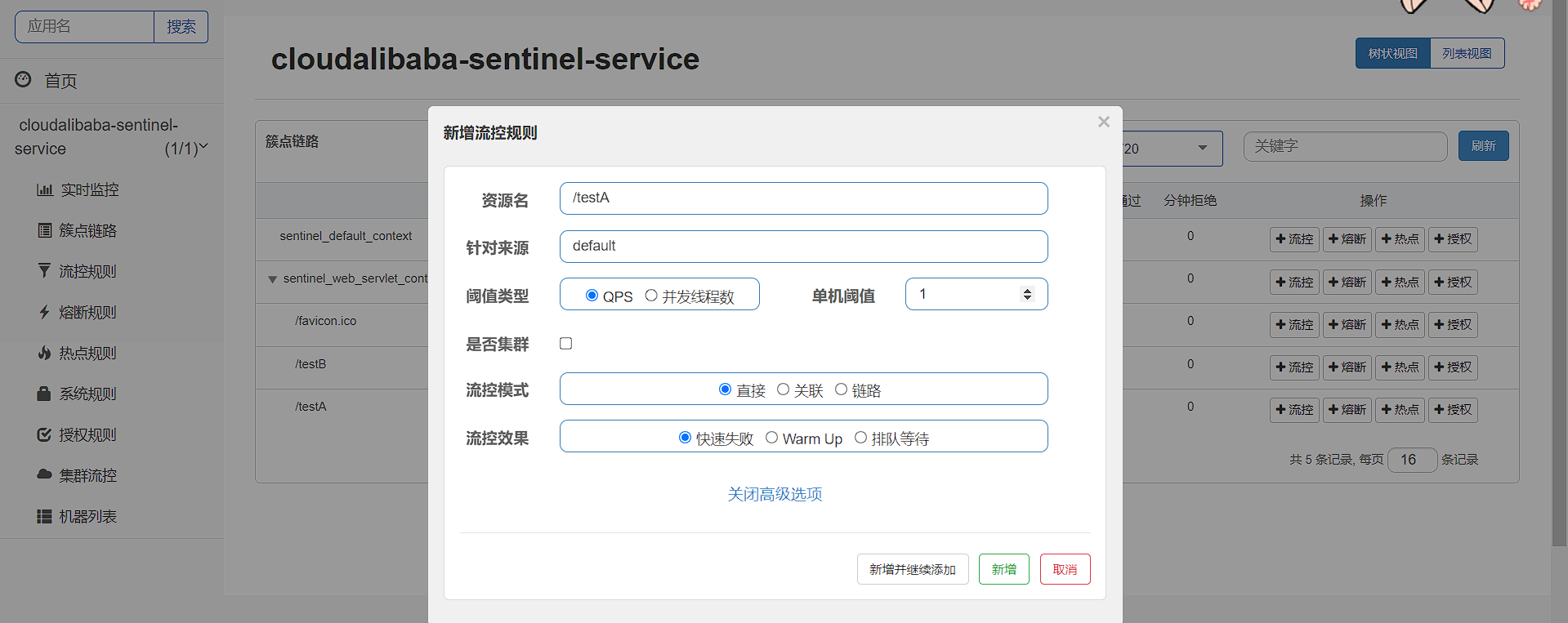The image size is (1568, 623).
Task: Click the dashboard icon next to 首页
Action: point(23,80)
